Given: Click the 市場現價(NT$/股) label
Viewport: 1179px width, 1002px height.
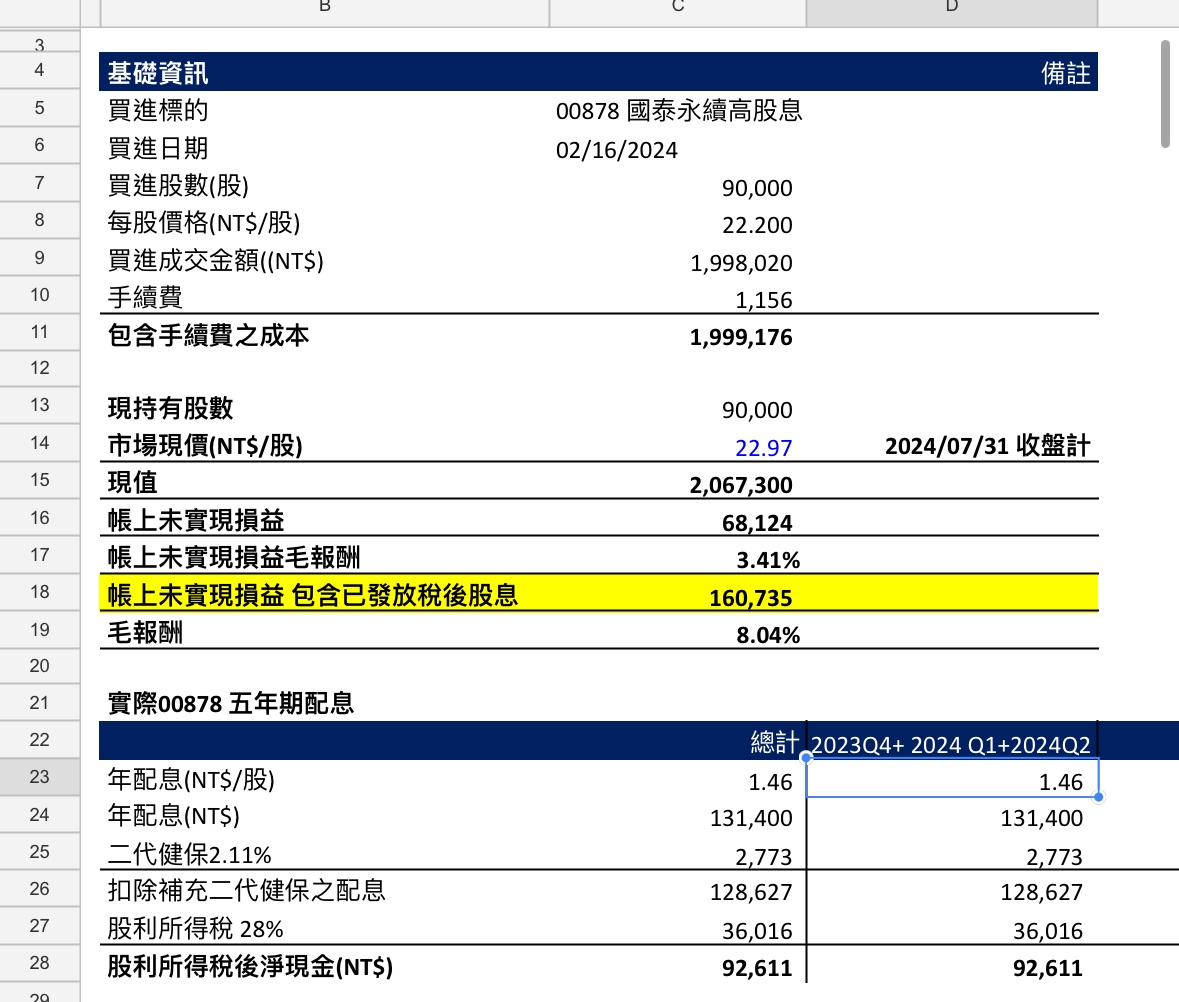Looking at the screenshot, I should pos(205,446).
